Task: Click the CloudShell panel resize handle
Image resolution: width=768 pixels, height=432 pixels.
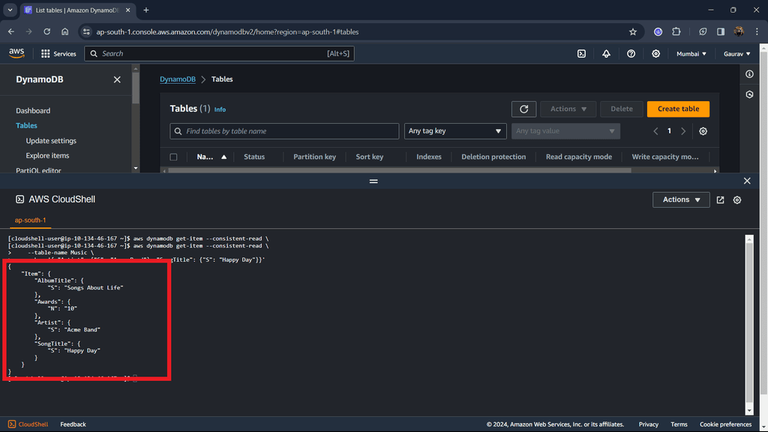Action: (373, 181)
